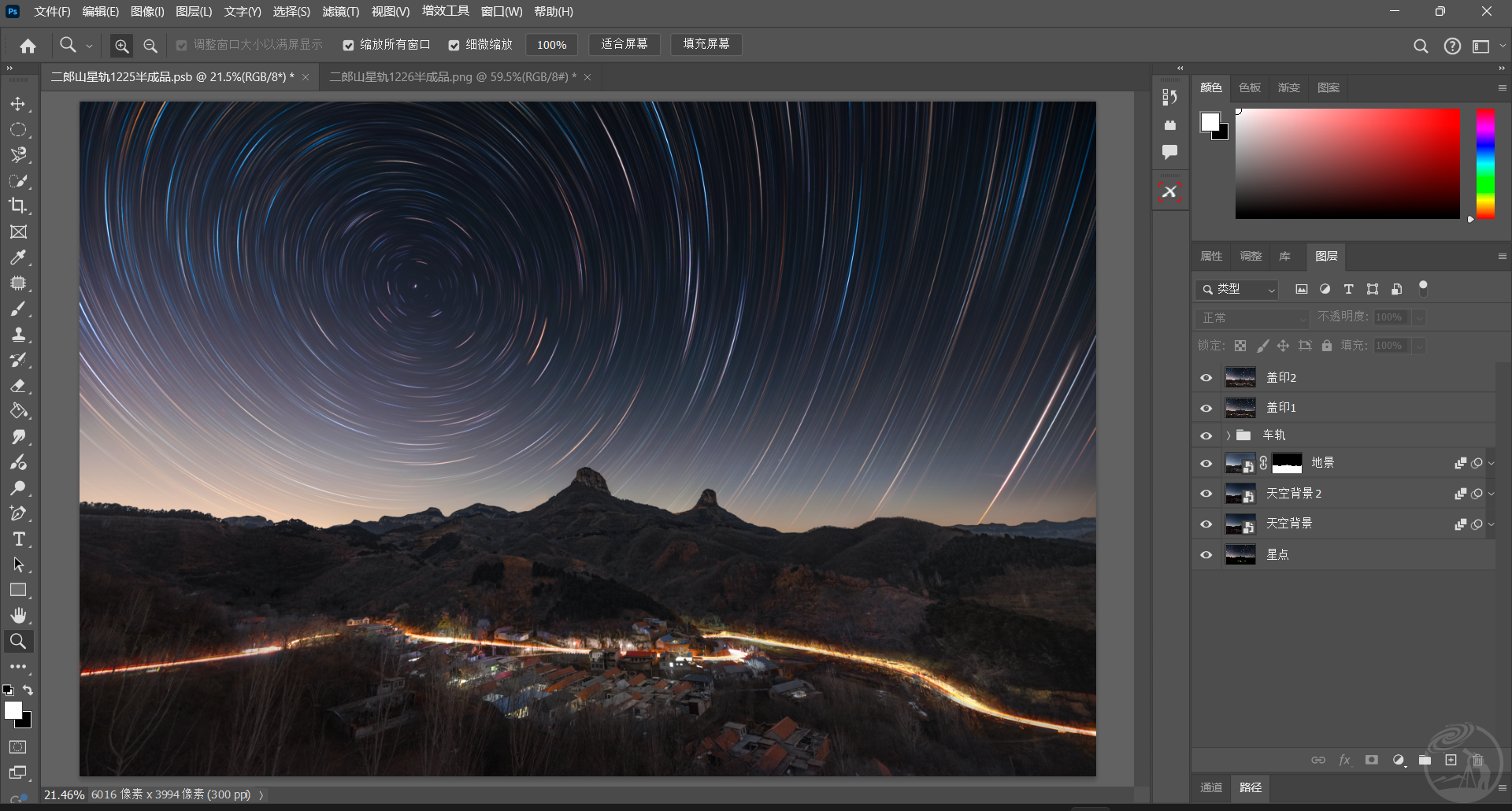Click the 填充屏幕 button
The image size is (1512, 811).
706,45
